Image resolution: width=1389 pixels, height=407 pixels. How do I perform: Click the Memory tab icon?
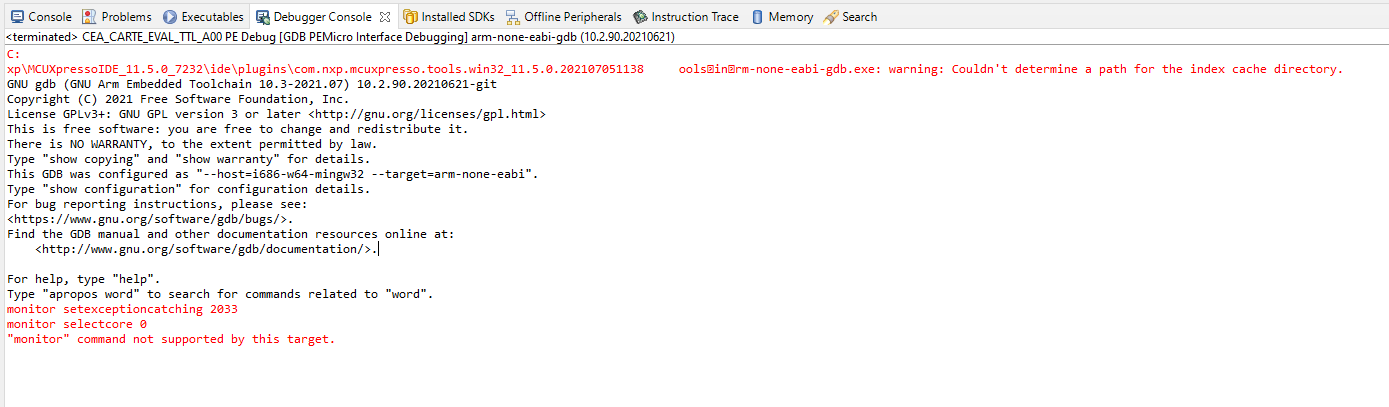[758, 17]
